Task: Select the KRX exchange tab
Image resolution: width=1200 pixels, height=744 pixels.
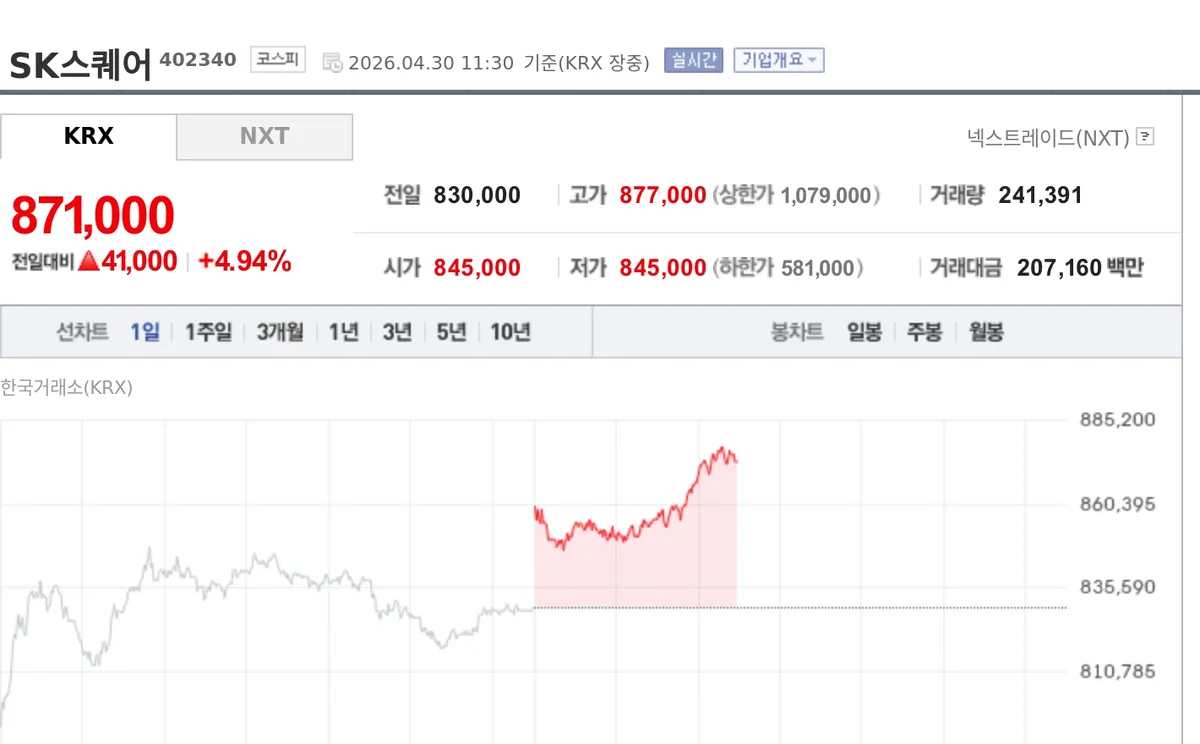Action: pos(89,136)
